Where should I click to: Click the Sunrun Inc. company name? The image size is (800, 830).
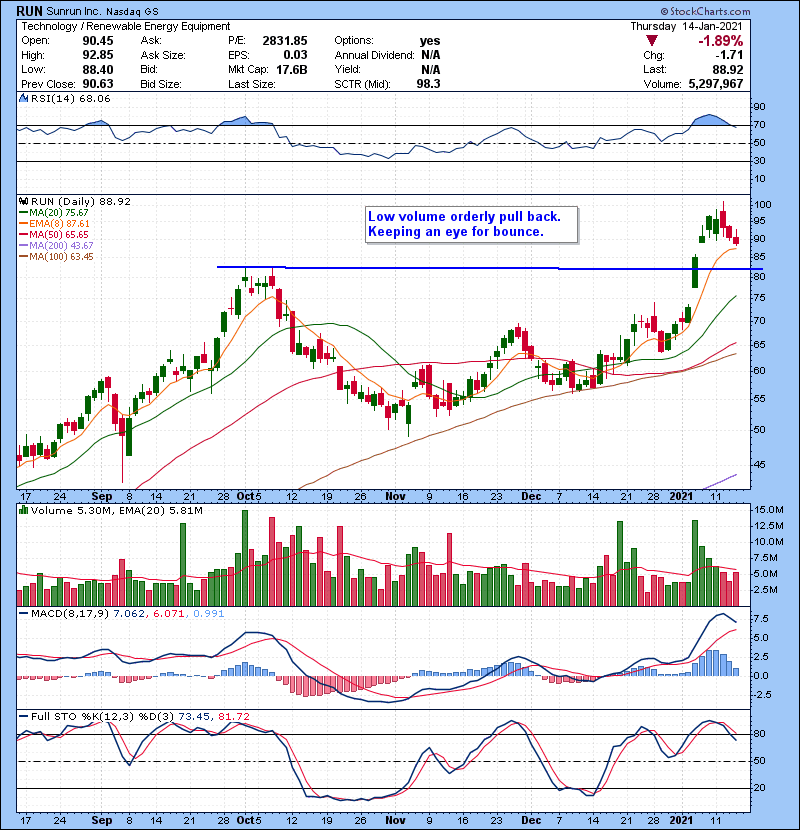click(x=74, y=11)
